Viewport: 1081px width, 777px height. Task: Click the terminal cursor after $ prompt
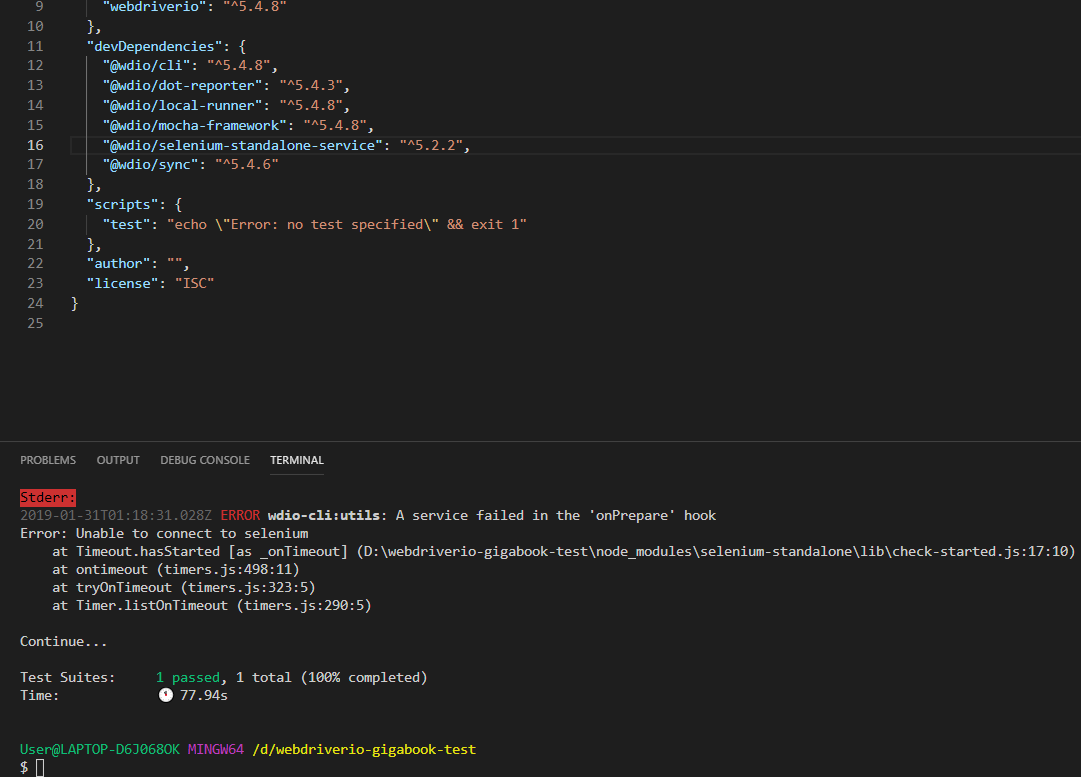[x=40, y=767]
